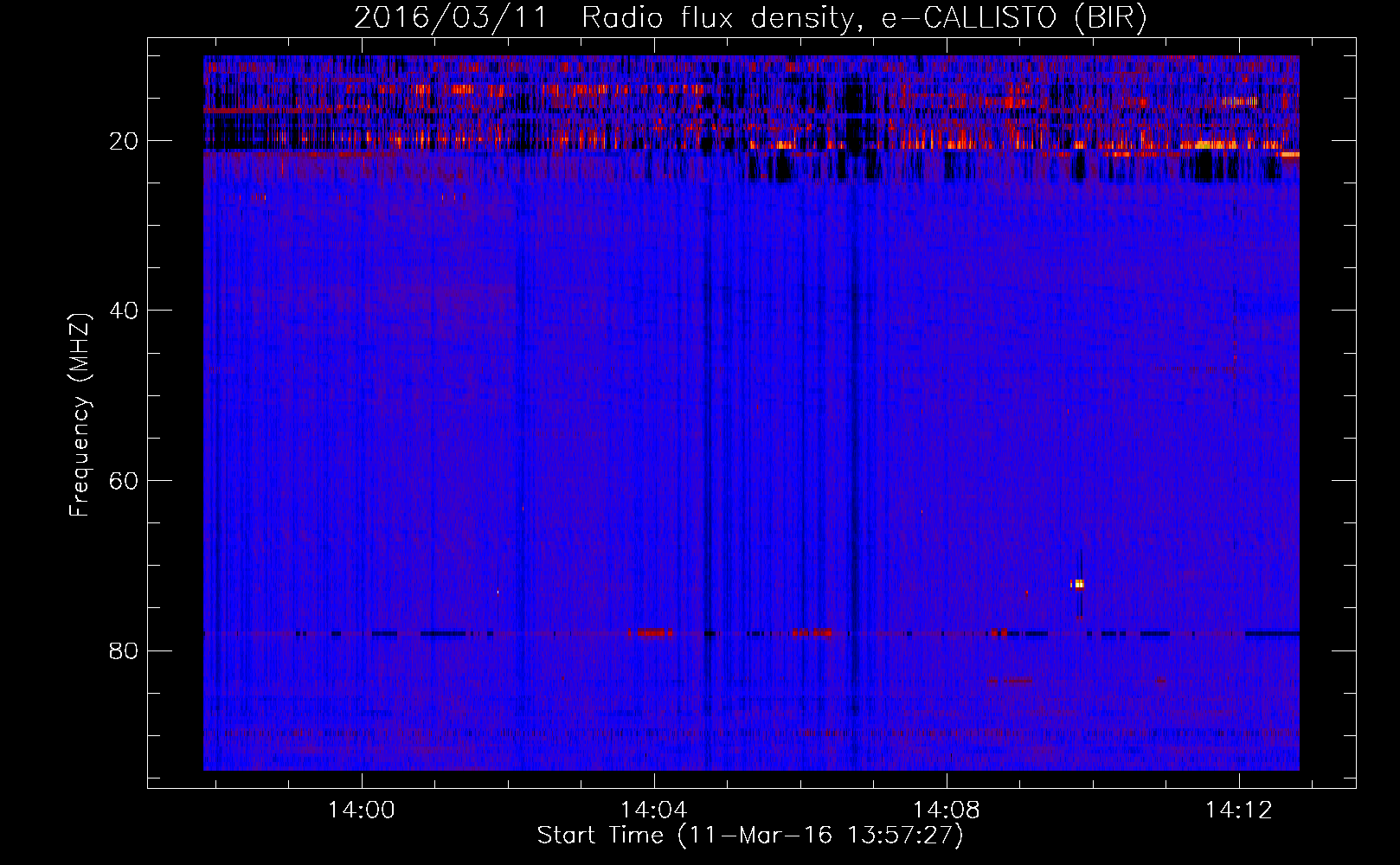Click the 14:08 time tick label

[x=947, y=811]
